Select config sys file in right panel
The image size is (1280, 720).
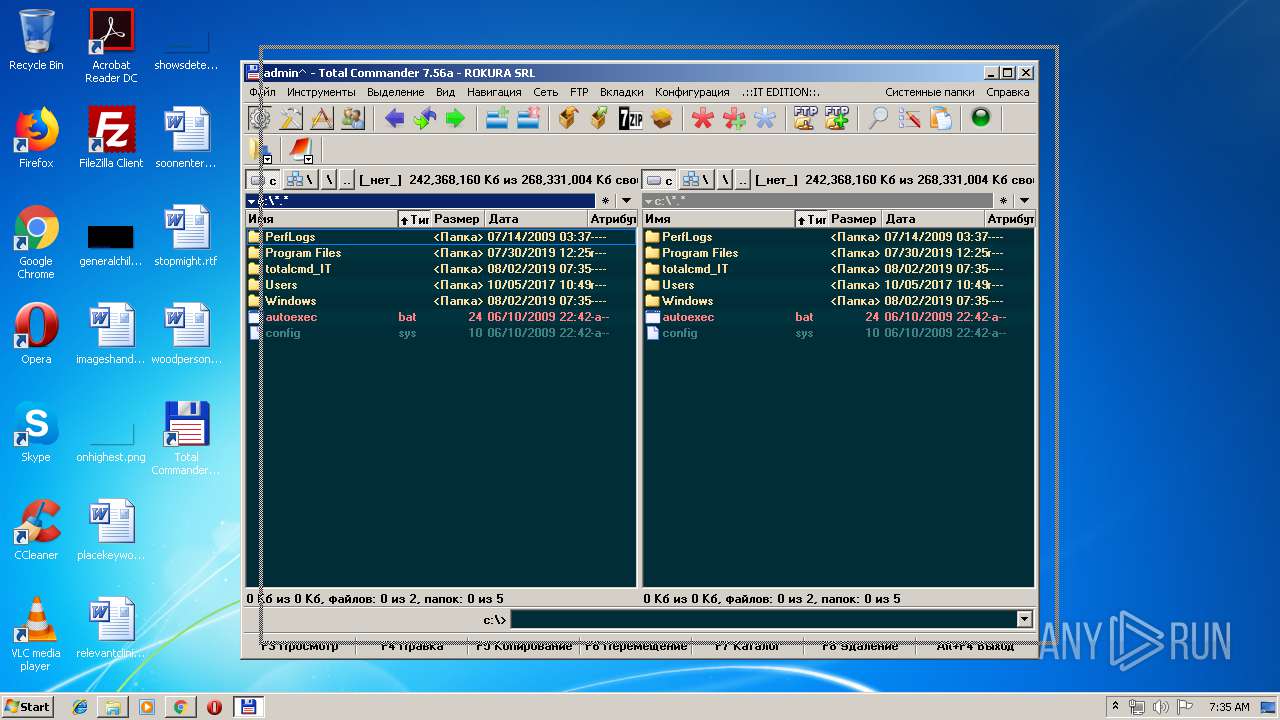click(838, 333)
